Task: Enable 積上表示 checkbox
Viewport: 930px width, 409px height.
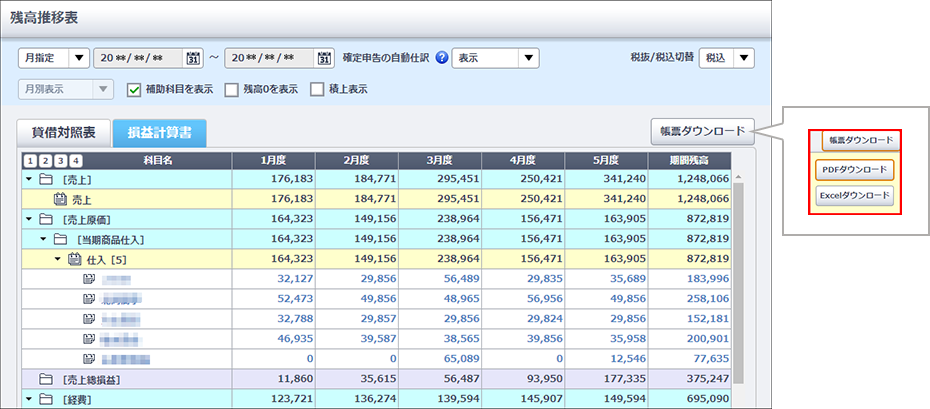Action: 317,90
